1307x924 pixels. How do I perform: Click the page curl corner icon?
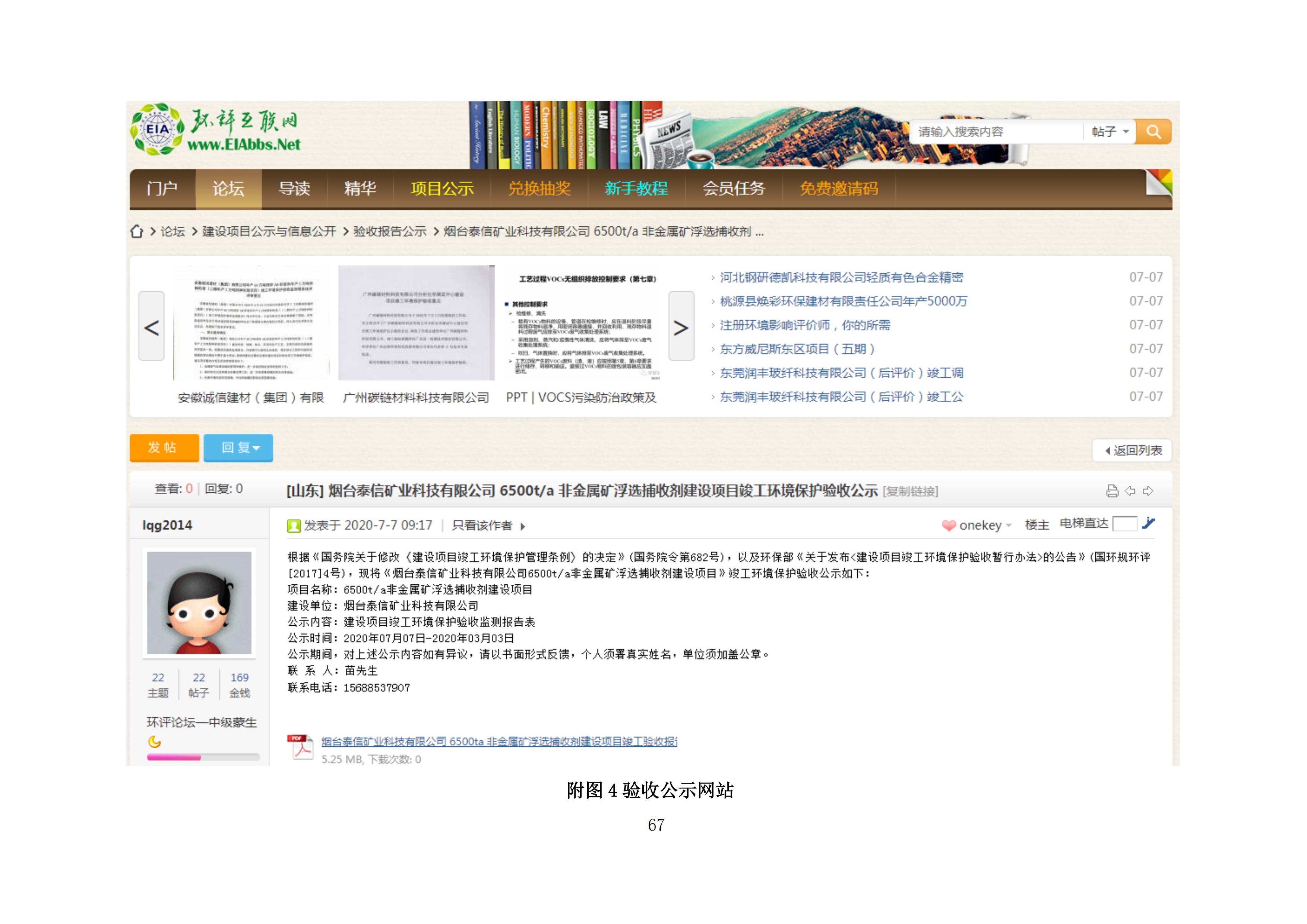pos(1159,182)
